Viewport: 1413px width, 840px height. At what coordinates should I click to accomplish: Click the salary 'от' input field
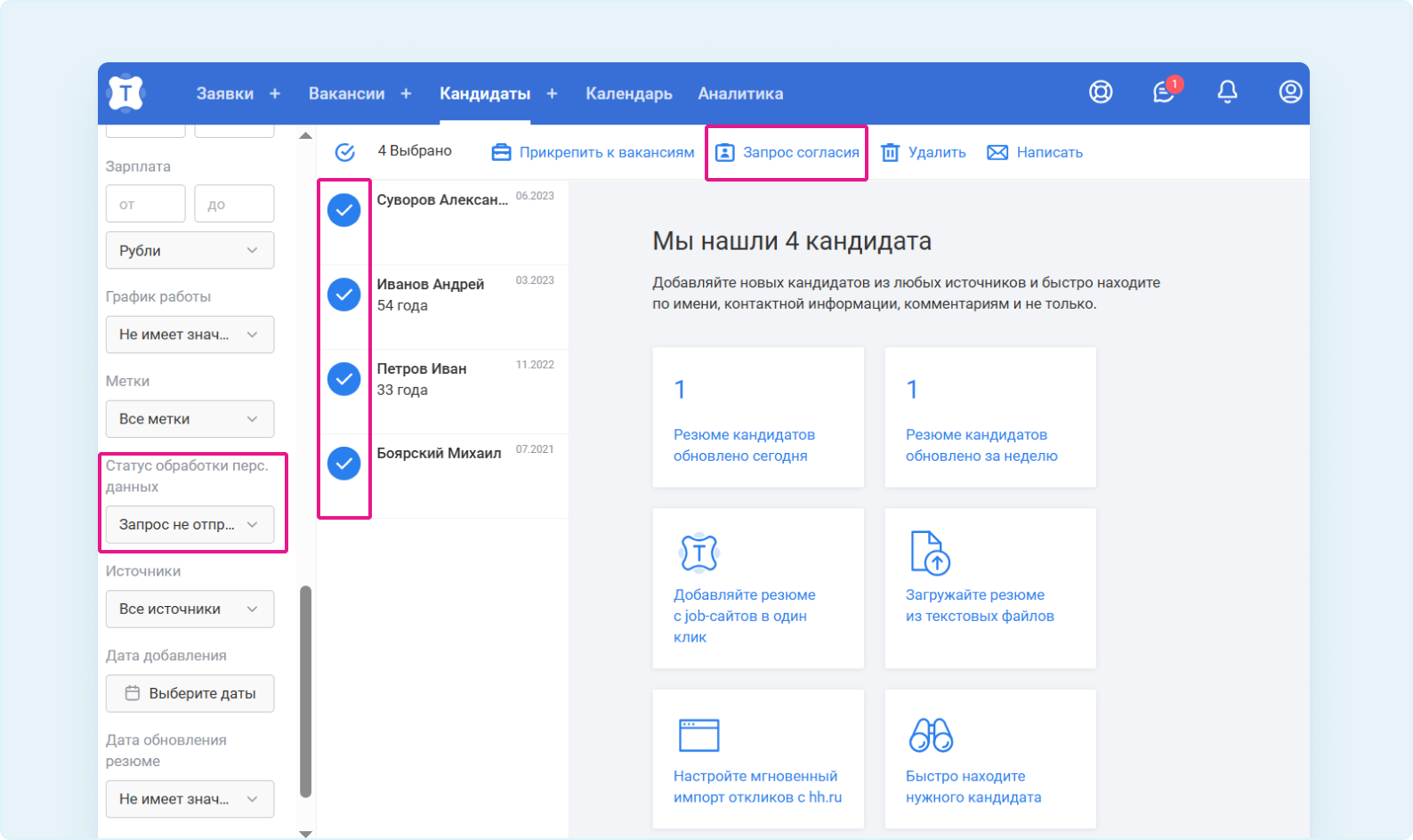coord(145,205)
